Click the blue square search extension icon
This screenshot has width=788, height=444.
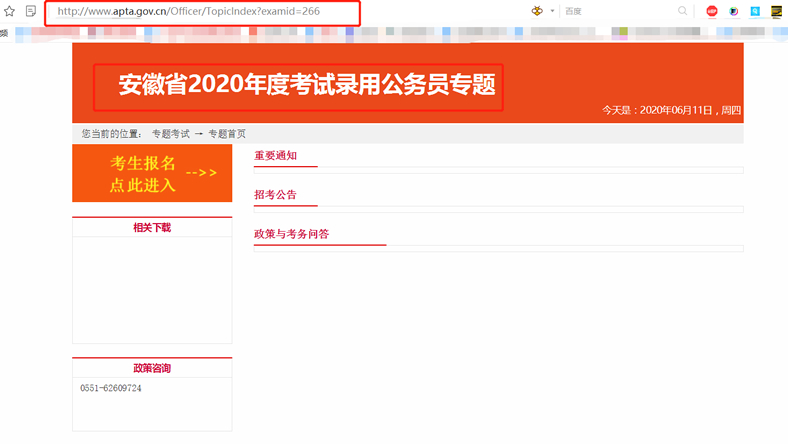[x=755, y=11]
